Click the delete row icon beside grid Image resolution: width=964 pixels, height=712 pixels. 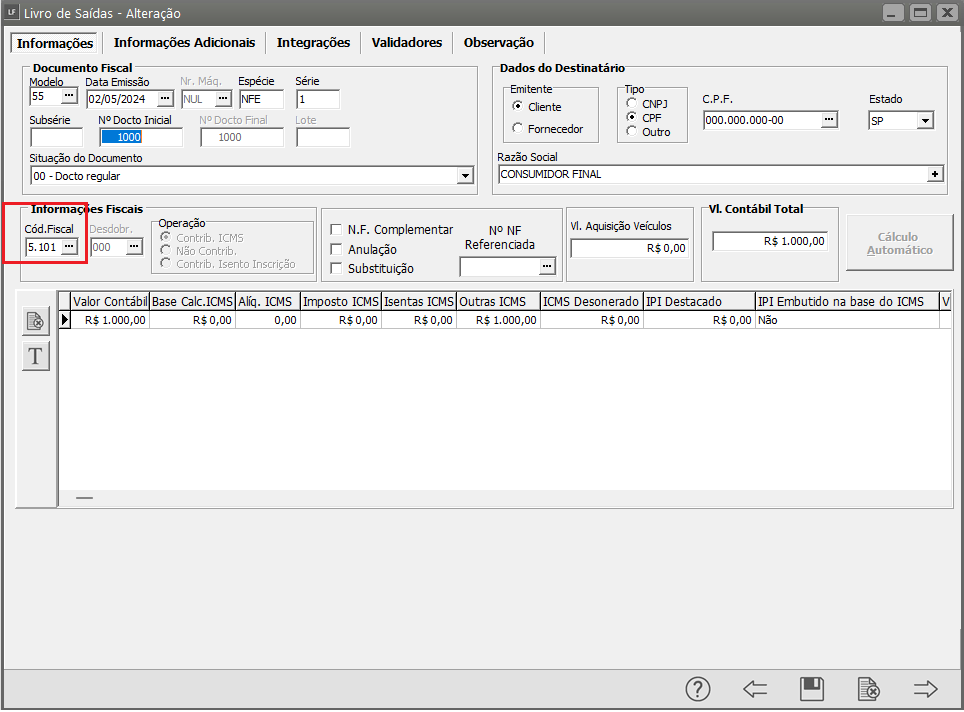pos(36,321)
